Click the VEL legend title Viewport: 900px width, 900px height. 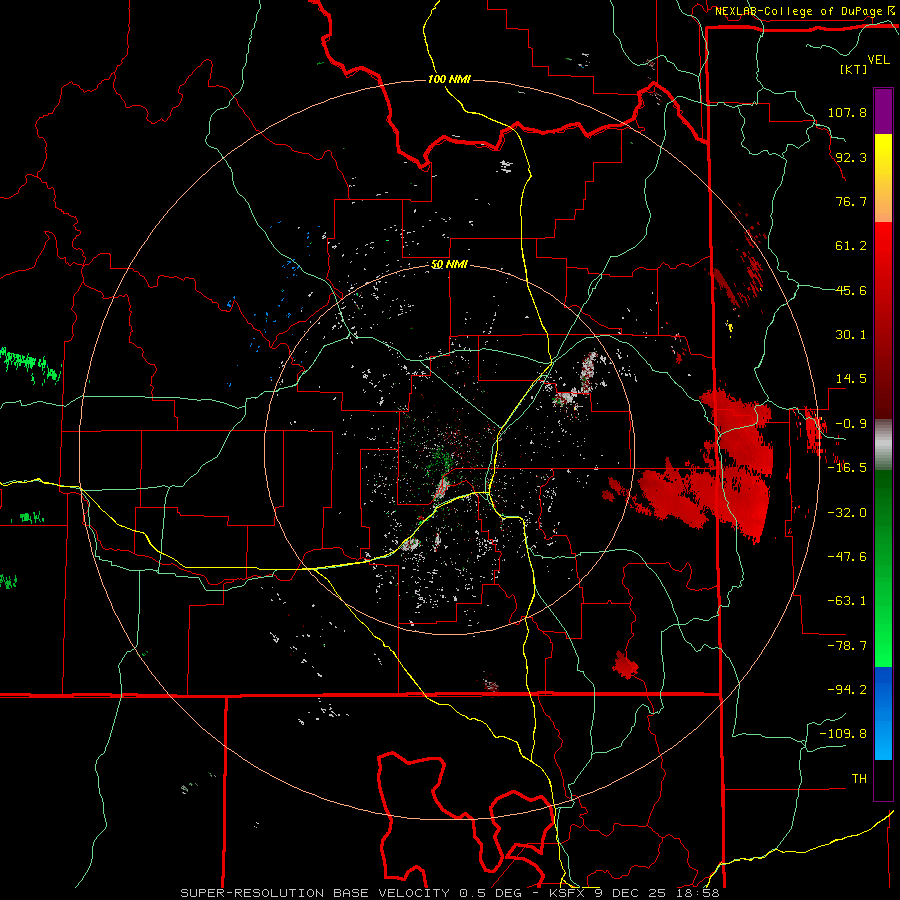pyautogui.click(x=878, y=60)
